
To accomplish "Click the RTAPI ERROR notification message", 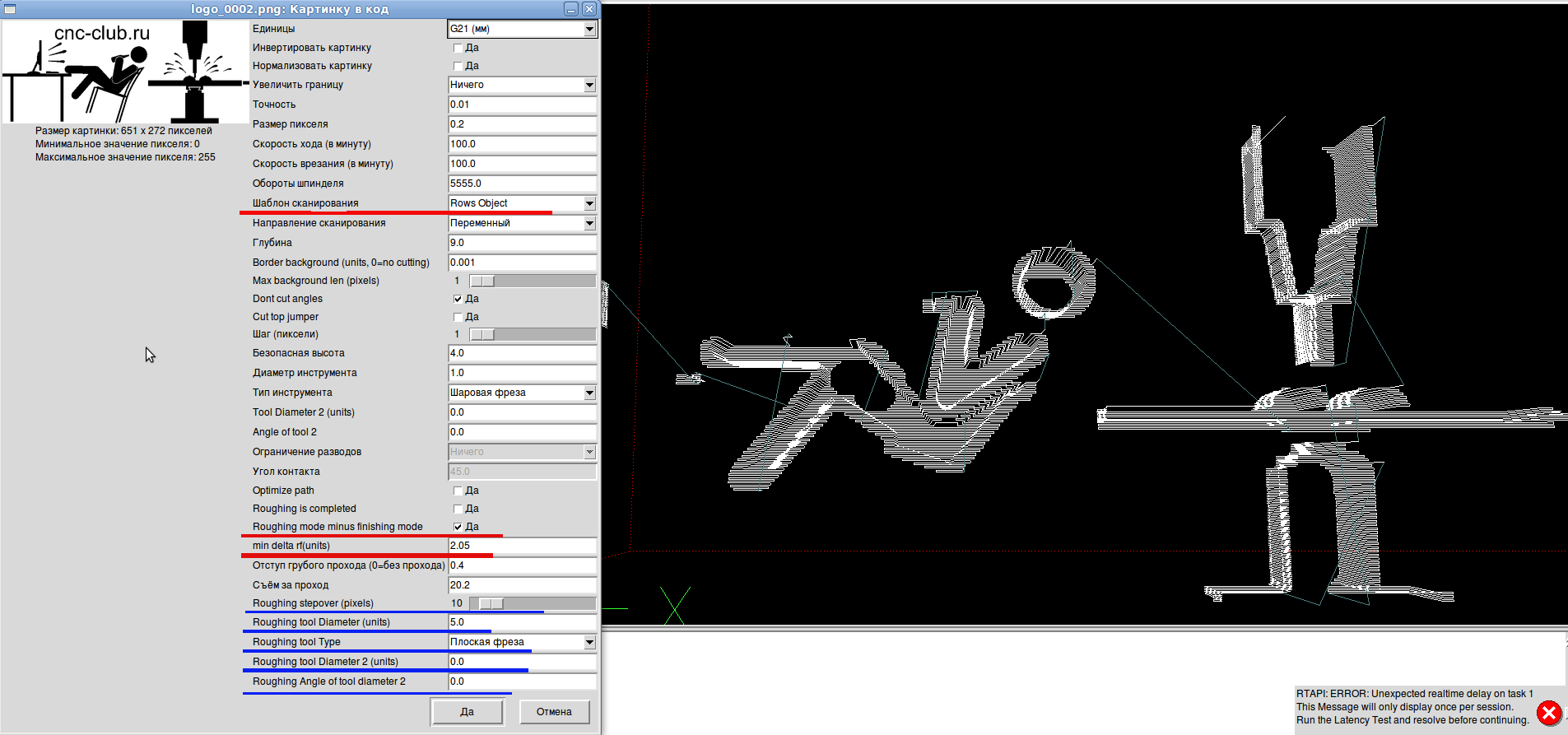I will pos(1412,707).
